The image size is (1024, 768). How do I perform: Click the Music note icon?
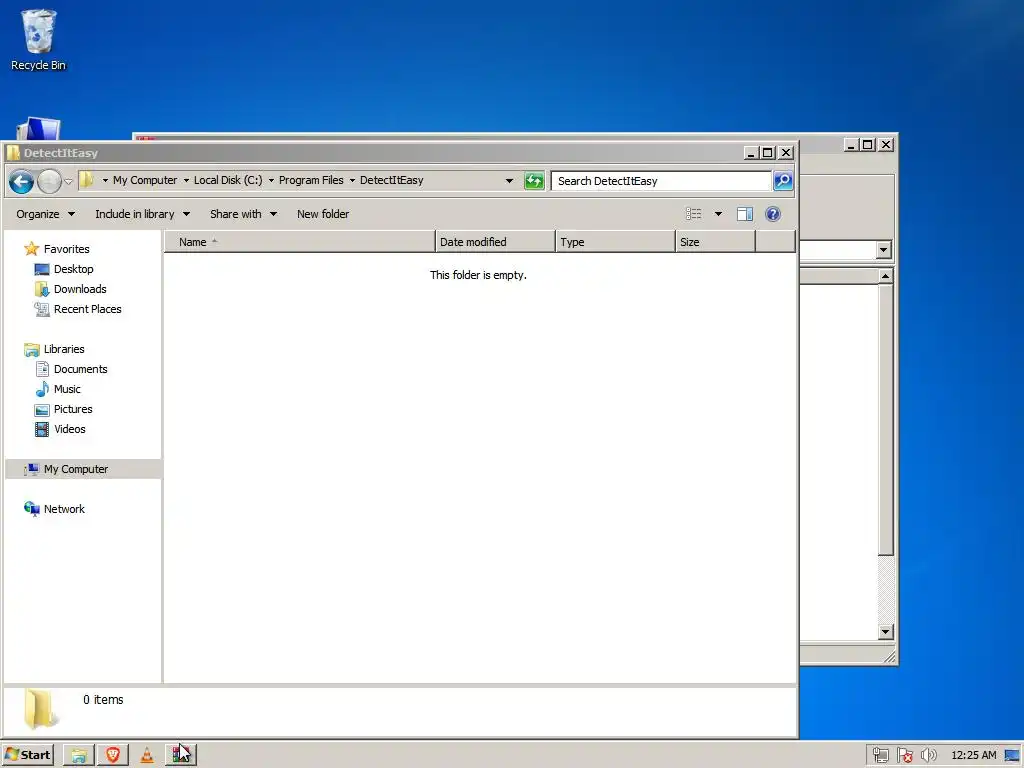(x=42, y=389)
